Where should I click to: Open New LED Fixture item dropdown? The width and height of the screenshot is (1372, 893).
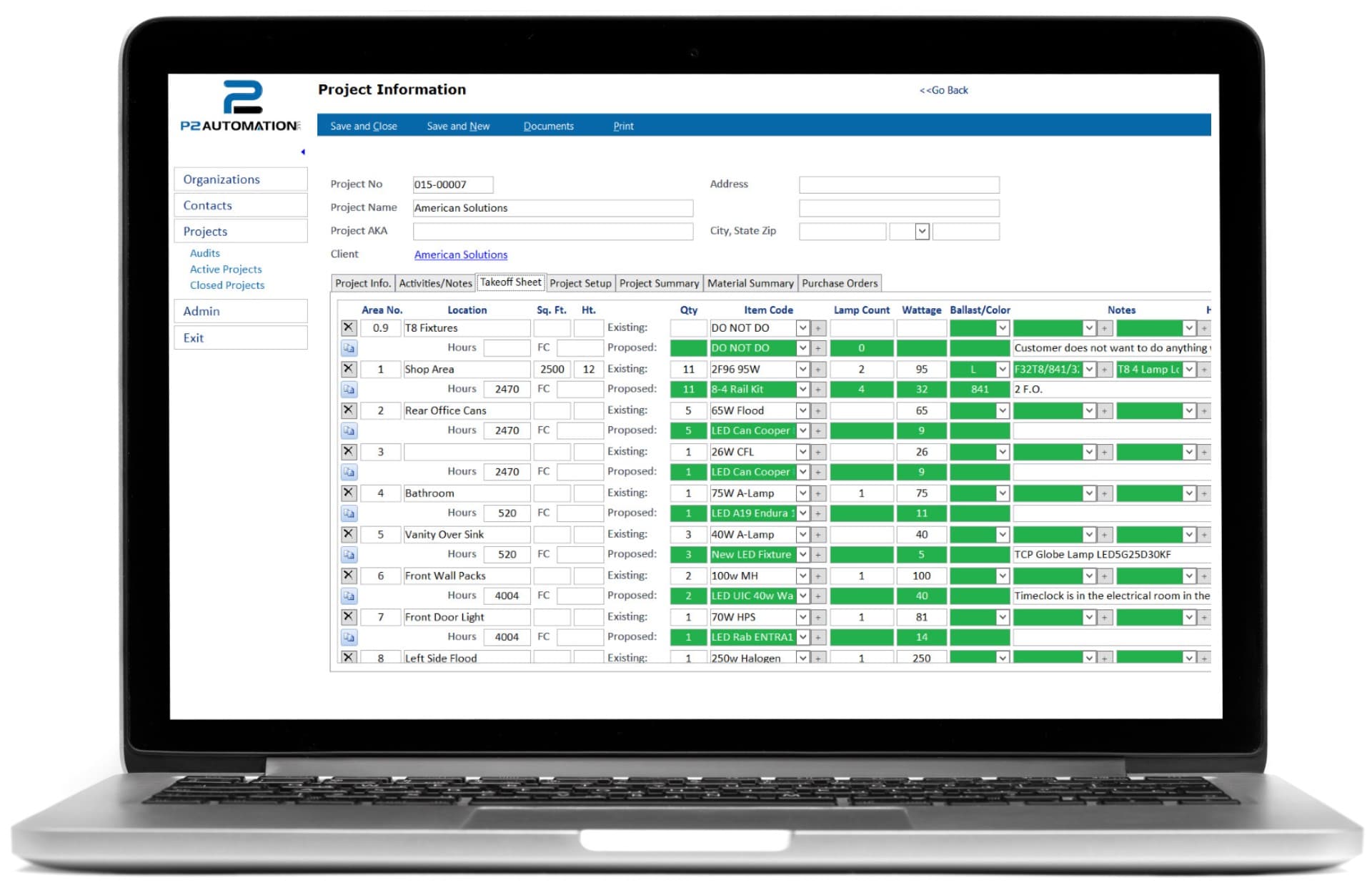point(802,555)
